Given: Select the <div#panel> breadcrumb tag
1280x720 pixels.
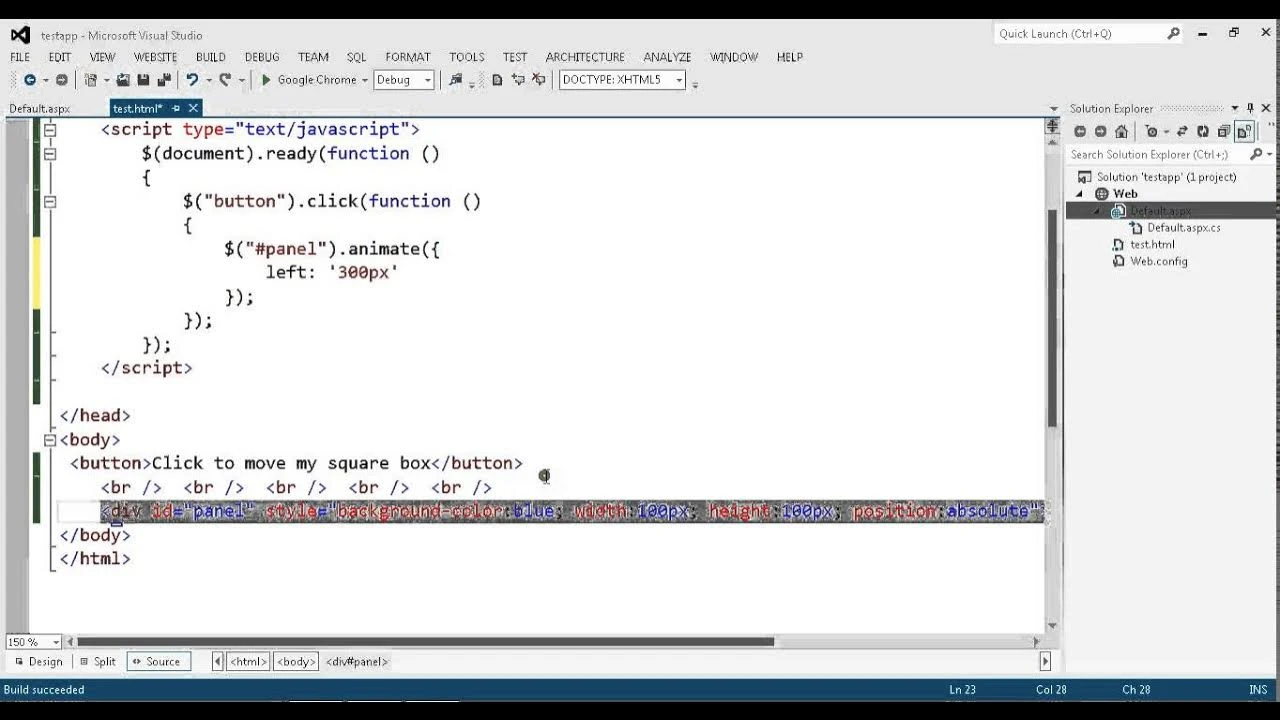Looking at the screenshot, I should pos(357,661).
